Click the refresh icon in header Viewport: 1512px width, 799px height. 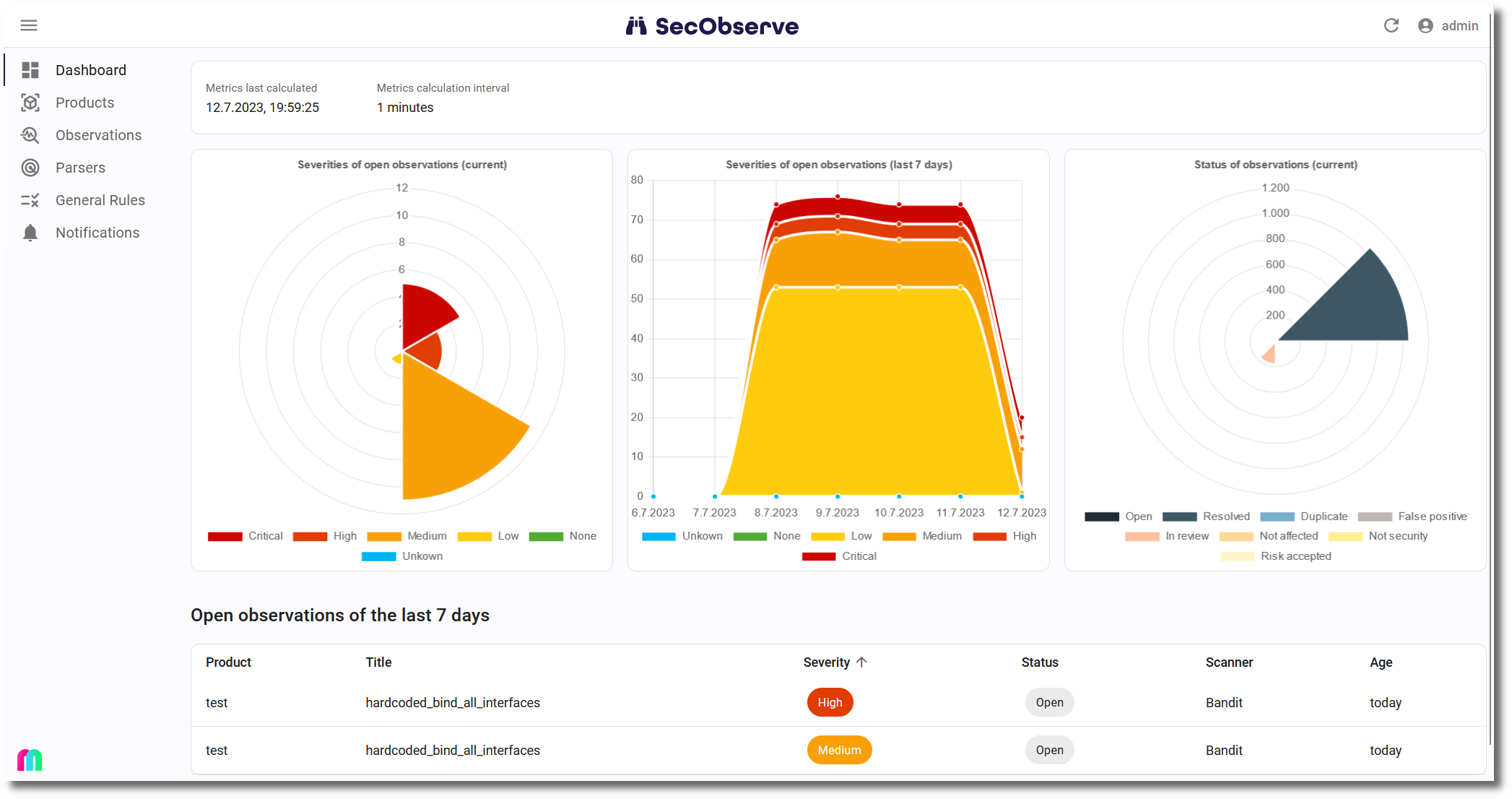click(x=1391, y=26)
